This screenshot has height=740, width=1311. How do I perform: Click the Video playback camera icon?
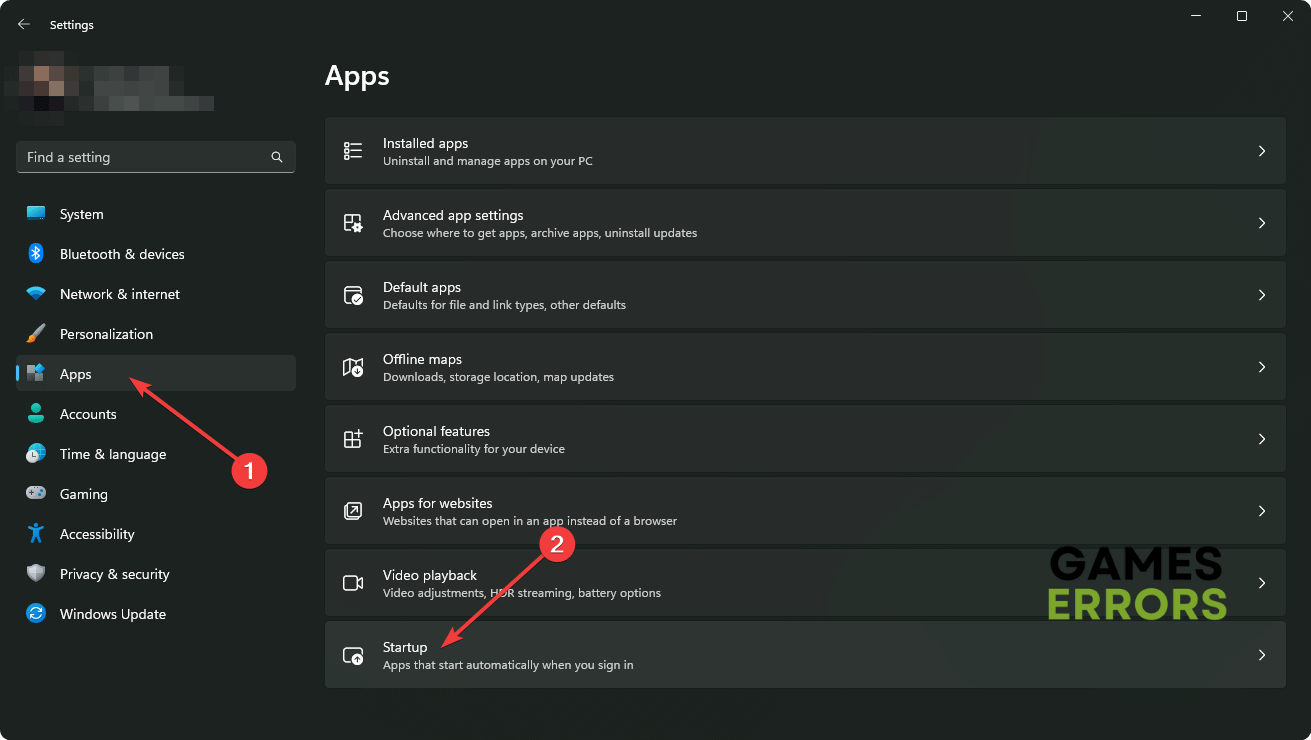tap(353, 583)
